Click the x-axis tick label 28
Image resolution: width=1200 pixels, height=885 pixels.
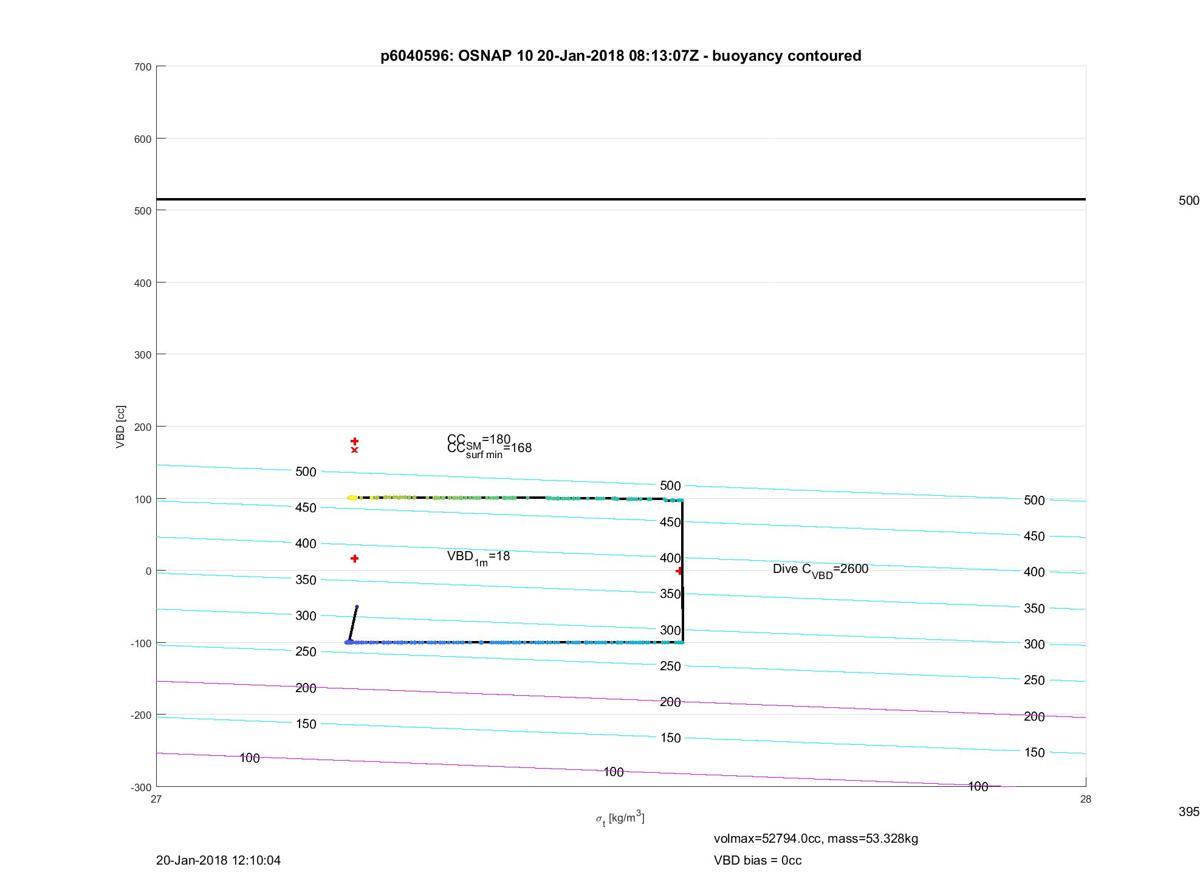pyautogui.click(x=1086, y=799)
